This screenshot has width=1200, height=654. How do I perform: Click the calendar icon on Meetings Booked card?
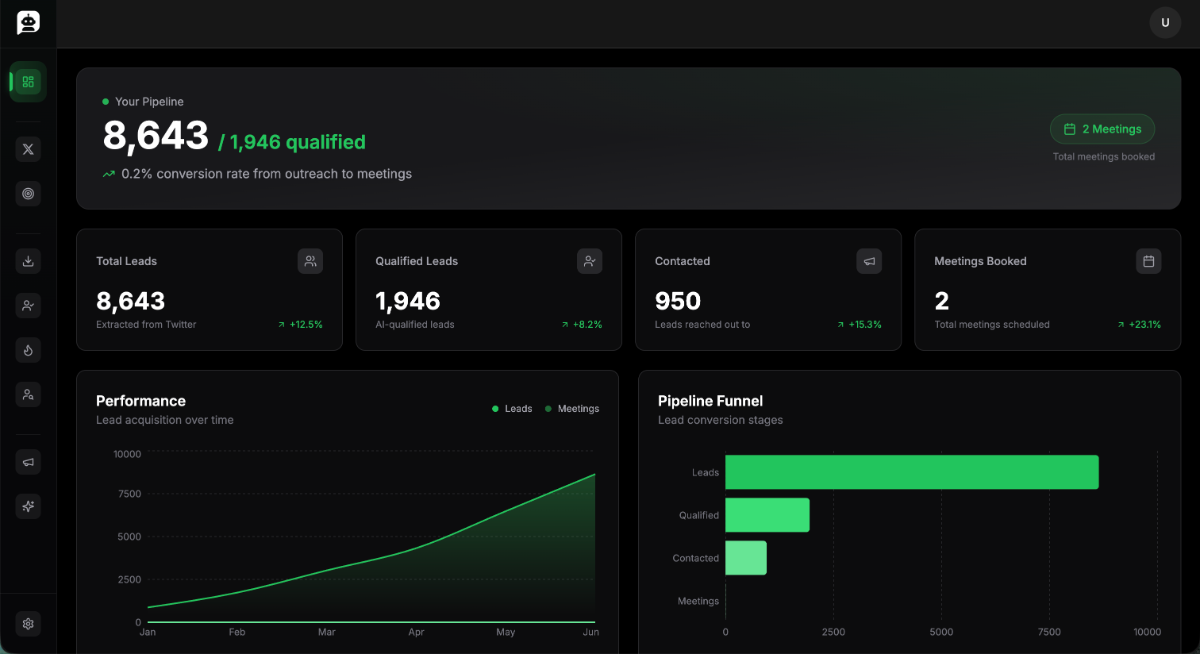pos(1148,261)
